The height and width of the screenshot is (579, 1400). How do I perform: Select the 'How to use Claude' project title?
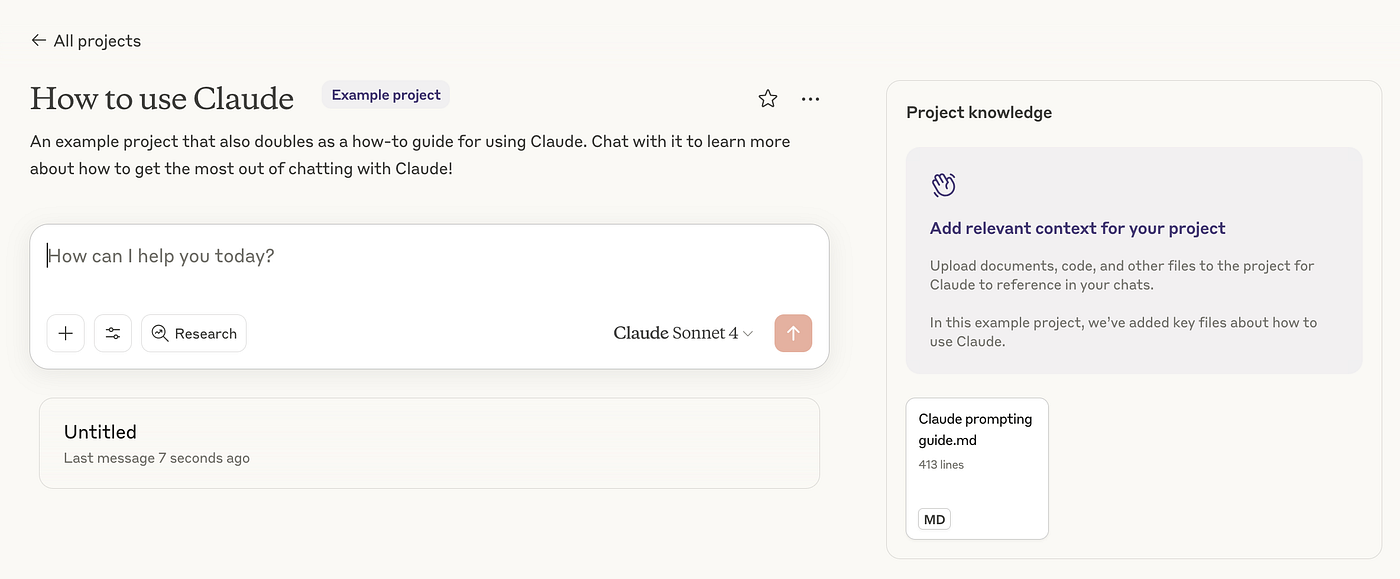coord(162,98)
